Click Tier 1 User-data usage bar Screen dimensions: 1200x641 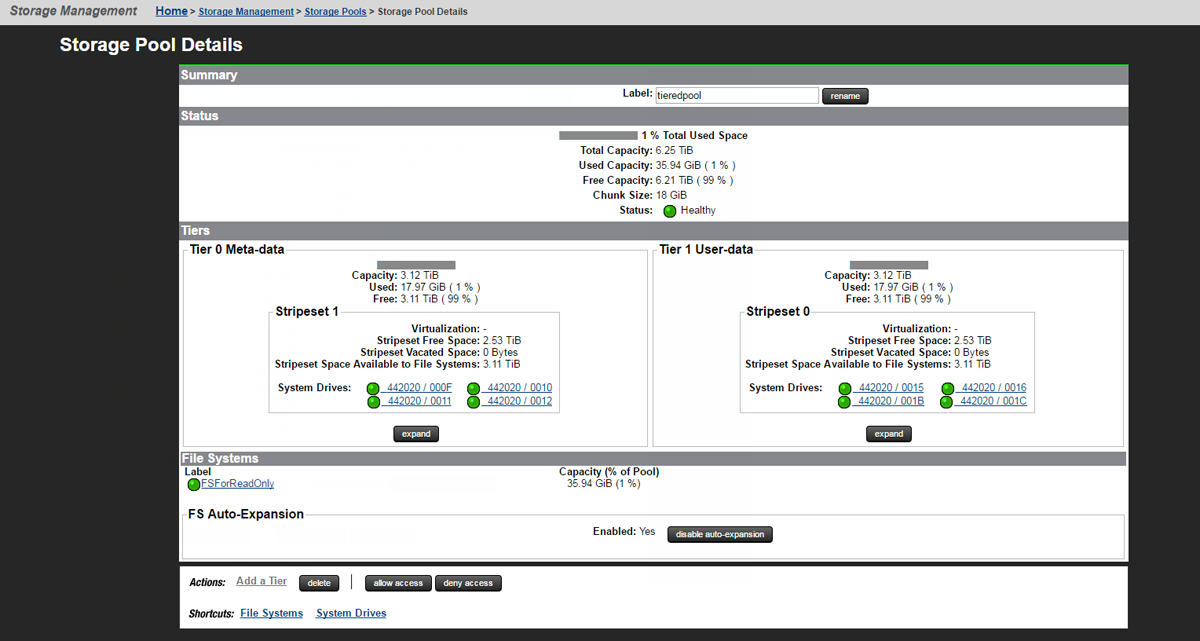coord(888,265)
